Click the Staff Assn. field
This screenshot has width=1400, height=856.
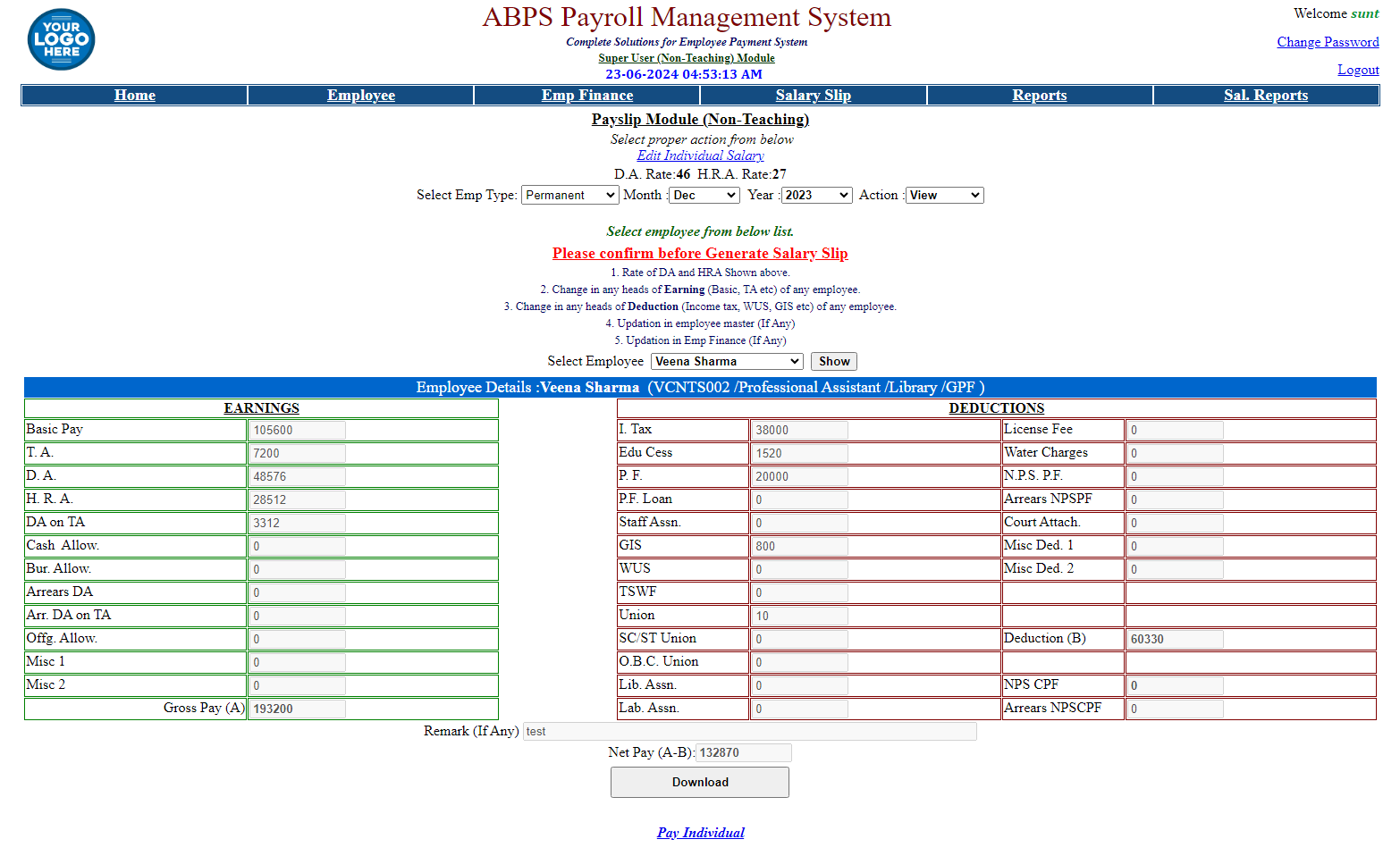tap(799, 523)
